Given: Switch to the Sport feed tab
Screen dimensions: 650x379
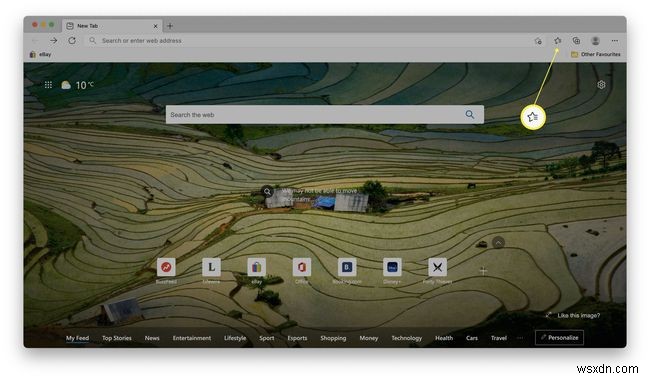Looking at the screenshot, I should pyautogui.click(x=267, y=338).
